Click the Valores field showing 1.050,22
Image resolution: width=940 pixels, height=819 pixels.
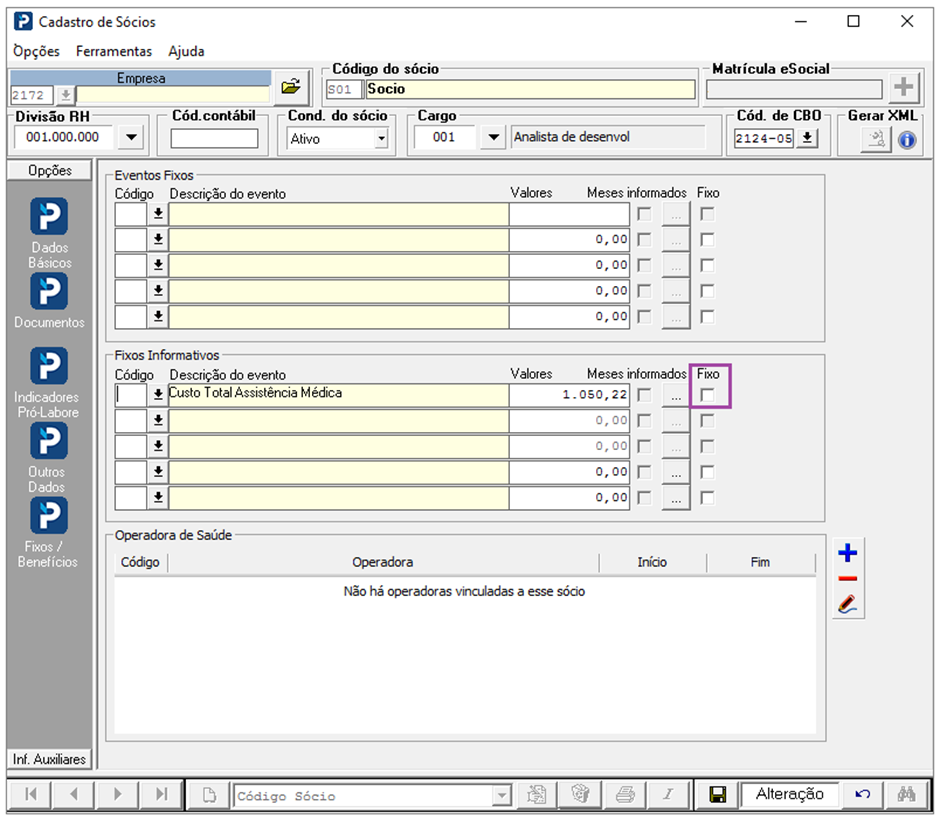click(569, 395)
